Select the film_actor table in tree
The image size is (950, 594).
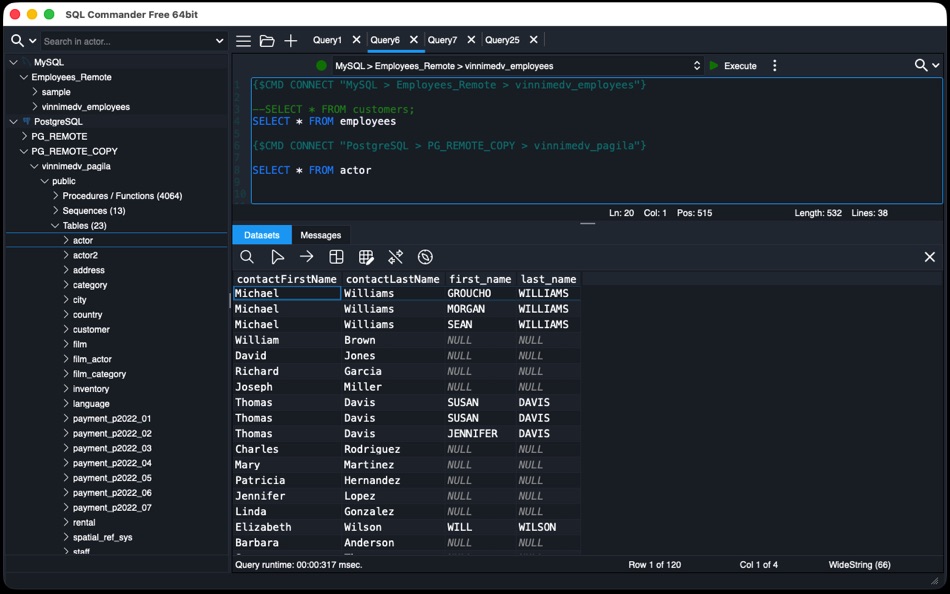(92, 359)
